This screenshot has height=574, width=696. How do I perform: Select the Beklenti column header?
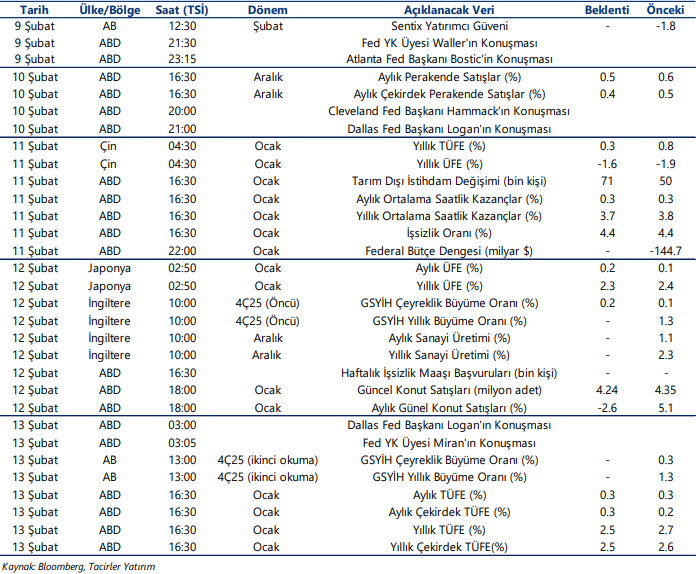tap(606, 7)
